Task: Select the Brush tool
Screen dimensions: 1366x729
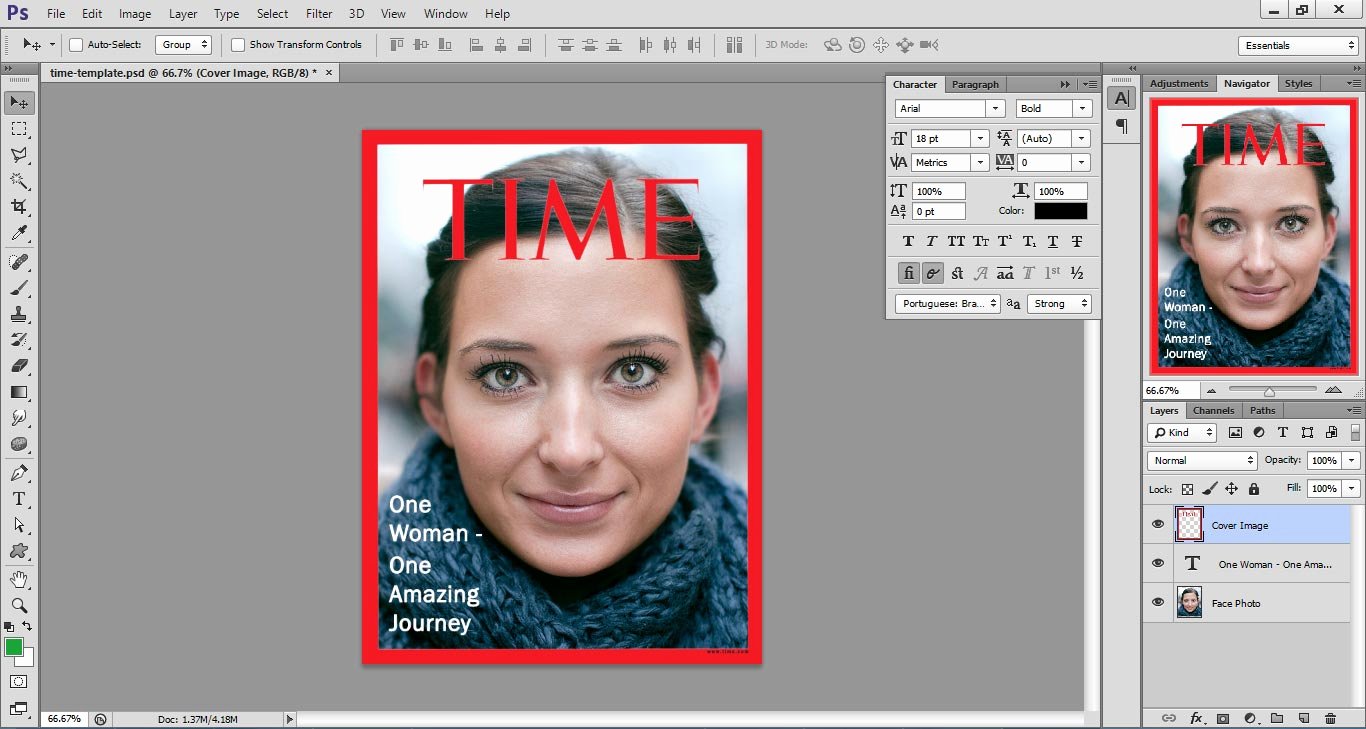Action: tap(19, 288)
